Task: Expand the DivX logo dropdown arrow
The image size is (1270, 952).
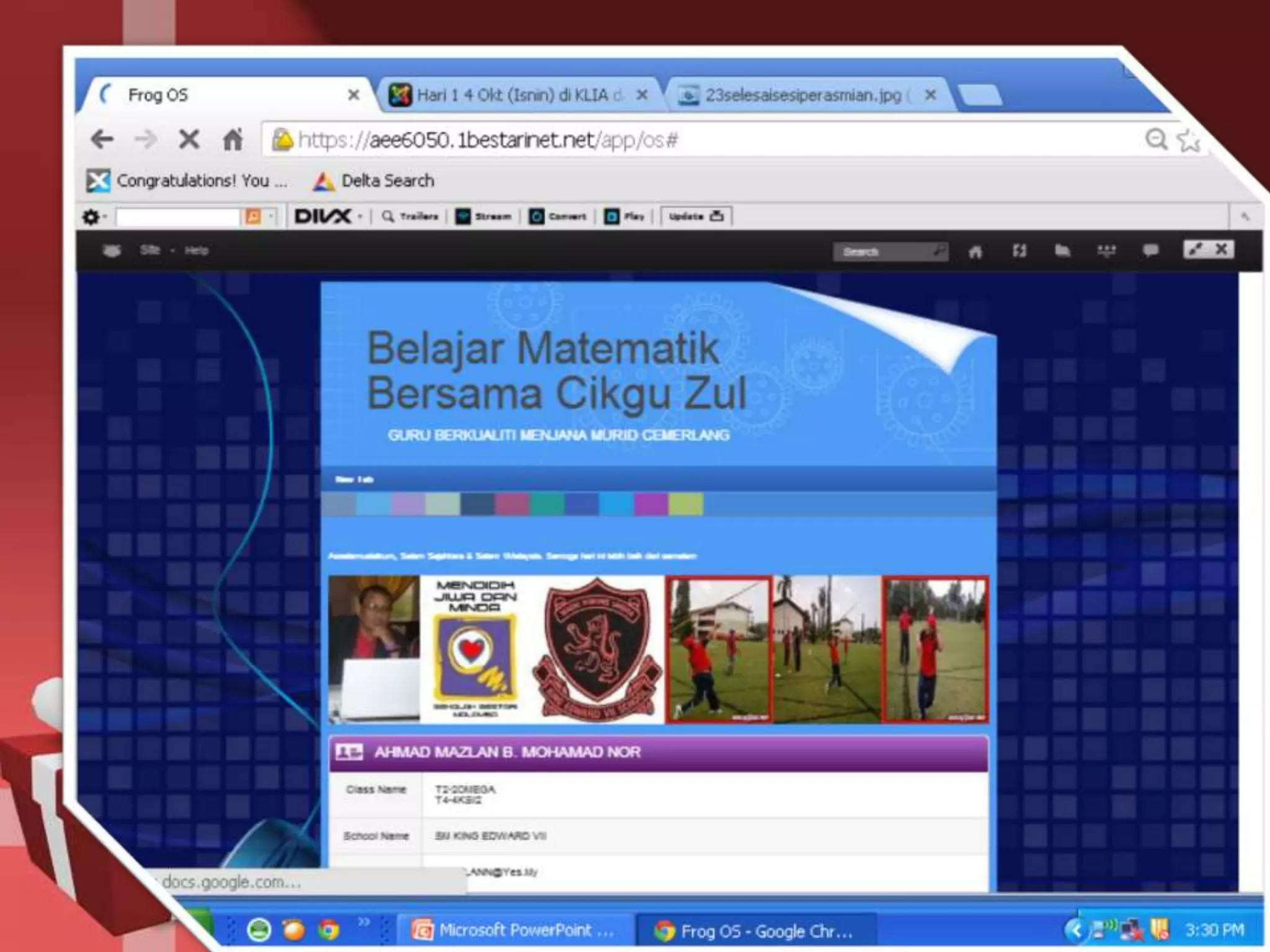Action: [x=360, y=216]
